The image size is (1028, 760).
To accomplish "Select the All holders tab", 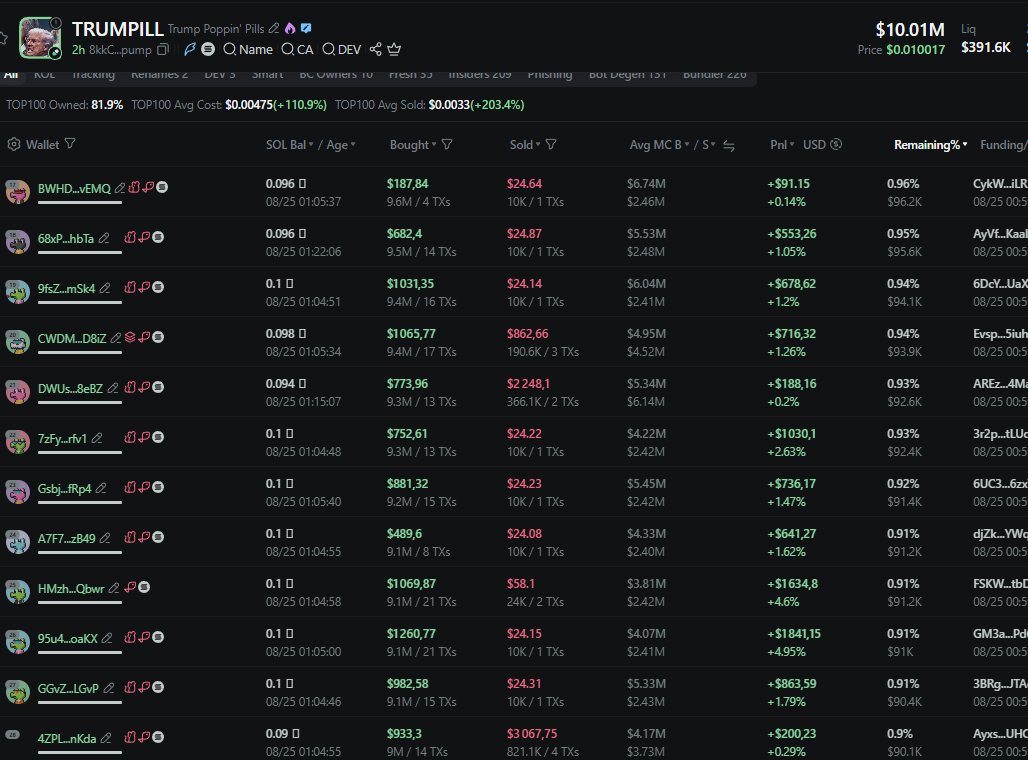I will (10, 74).
